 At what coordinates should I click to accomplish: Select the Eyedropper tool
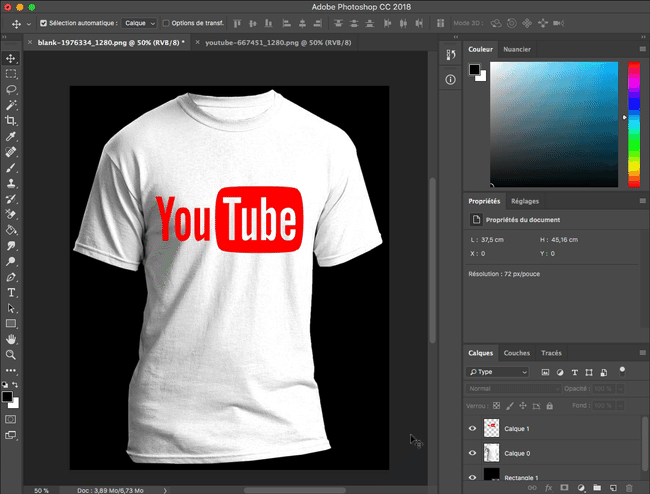pos(11,136)
